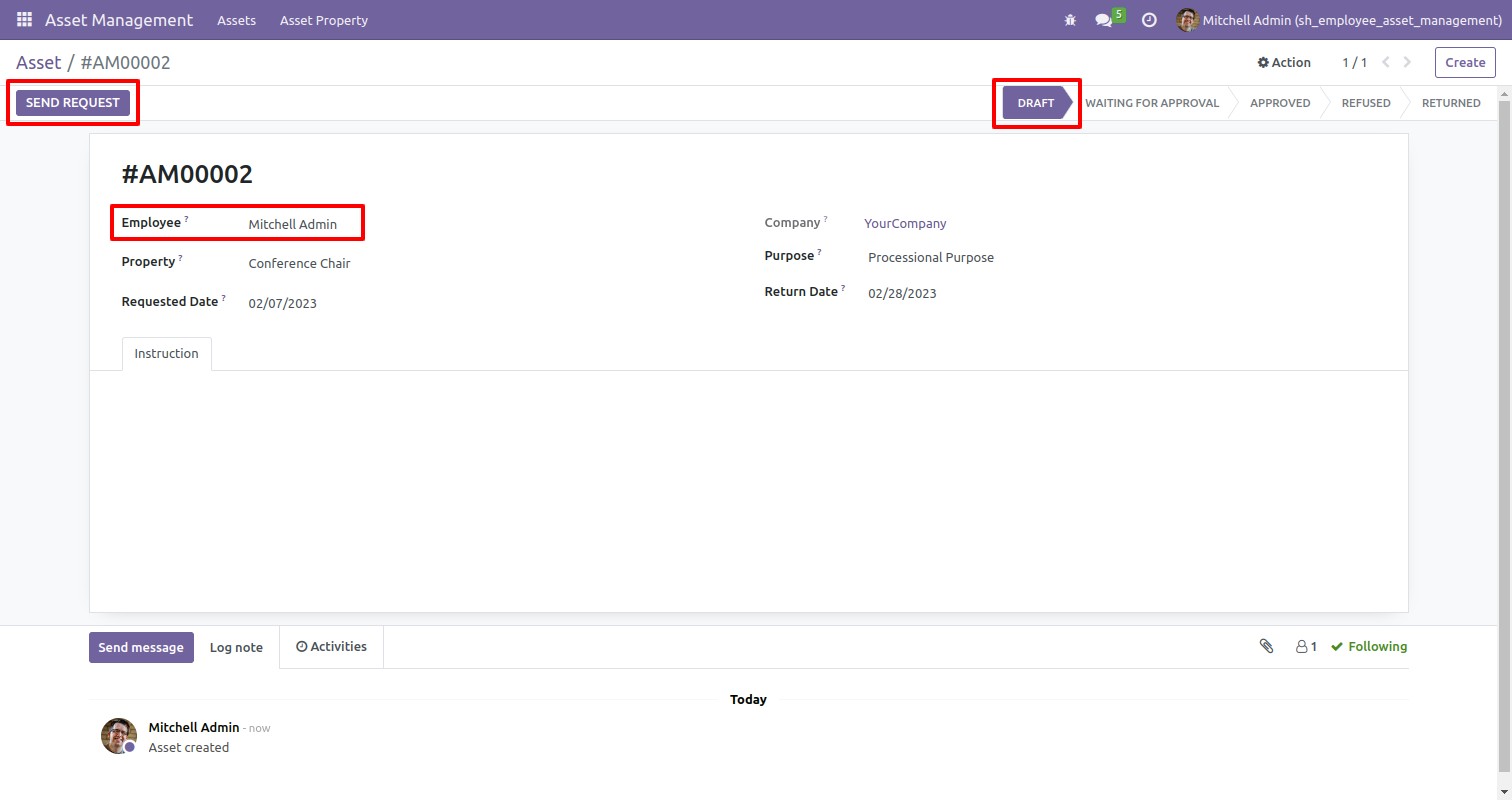Open the Action gear menu
The image size is (1512, 800).
1284,62
